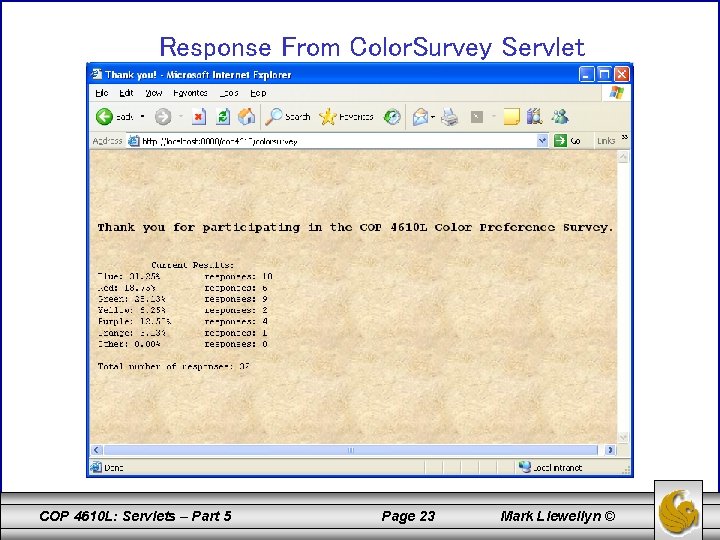Click the Other results row
The image size is (720, 540).
[x=183, y=344]
